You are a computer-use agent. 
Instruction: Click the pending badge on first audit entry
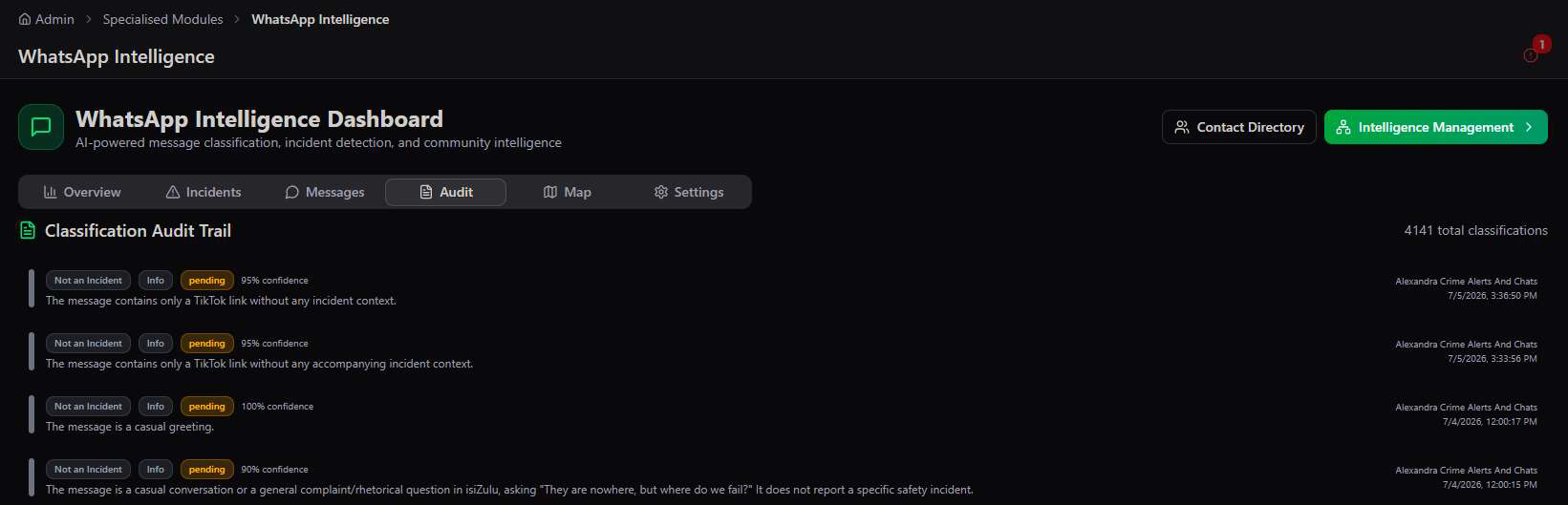(207, 281)
